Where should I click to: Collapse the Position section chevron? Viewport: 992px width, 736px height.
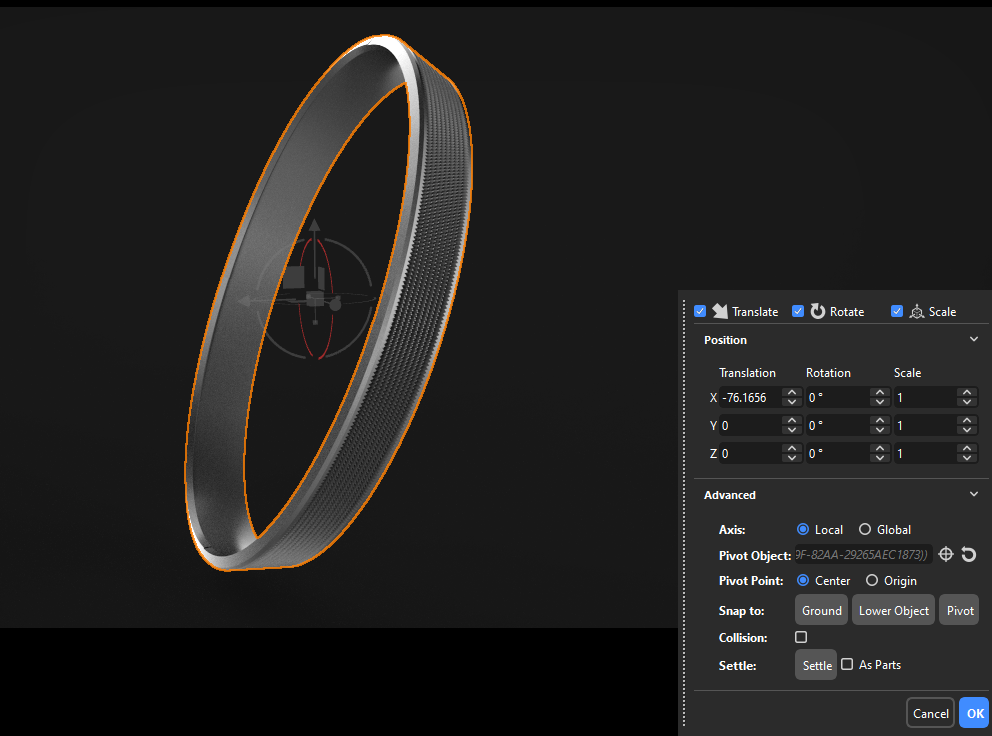(974, 339)
